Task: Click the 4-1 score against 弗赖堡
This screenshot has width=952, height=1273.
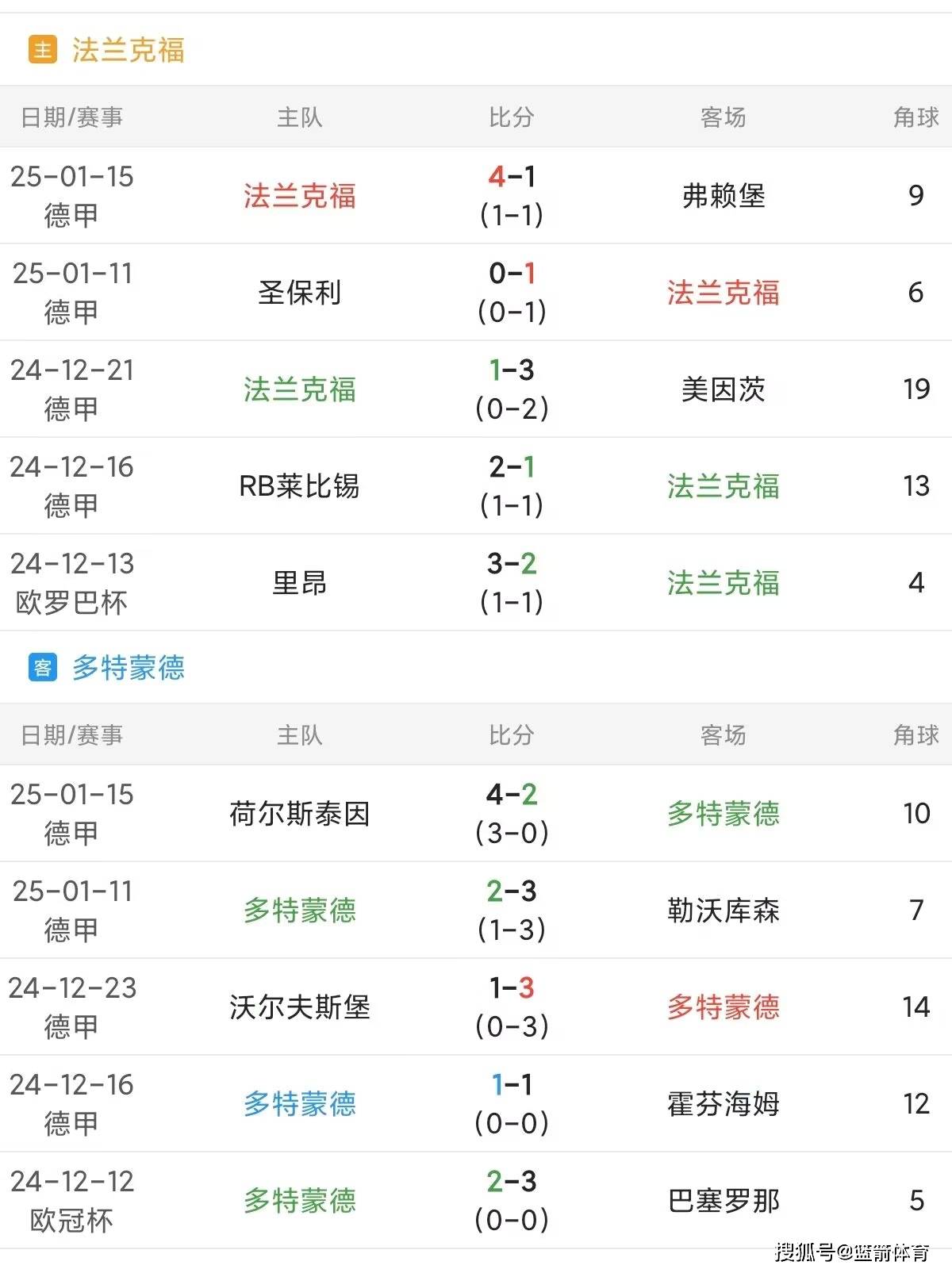Action: tap(512, 177)
